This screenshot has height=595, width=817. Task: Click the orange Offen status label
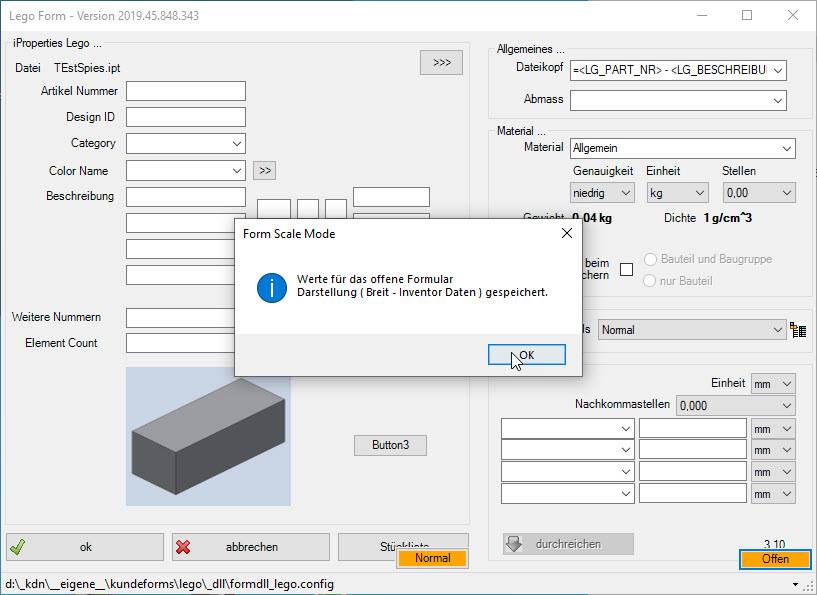coord(775,559)
